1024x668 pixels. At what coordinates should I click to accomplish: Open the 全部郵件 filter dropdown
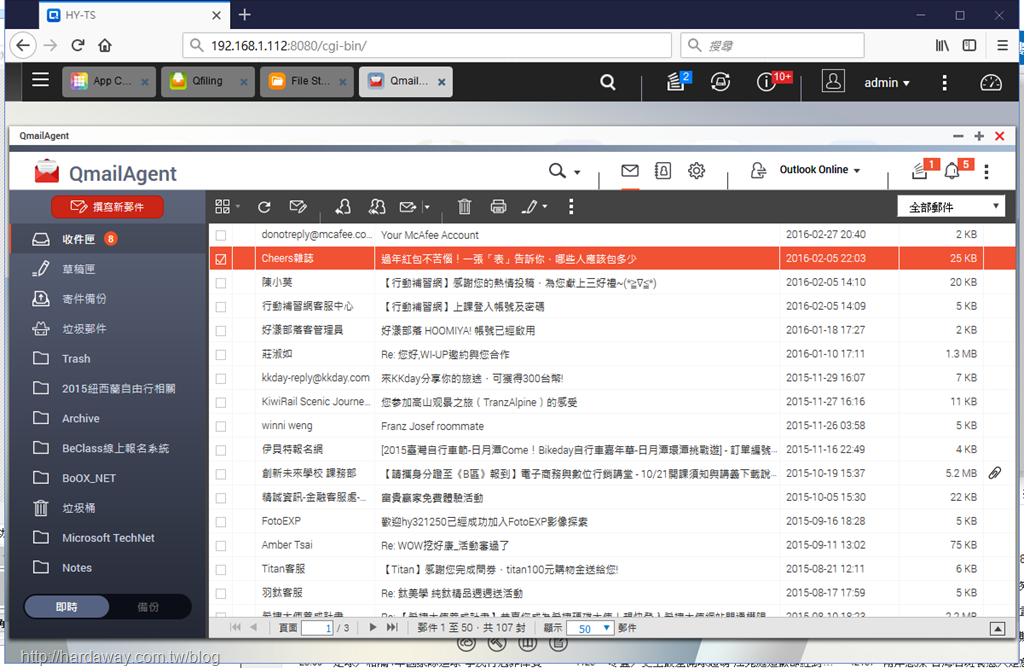(951, 207)
